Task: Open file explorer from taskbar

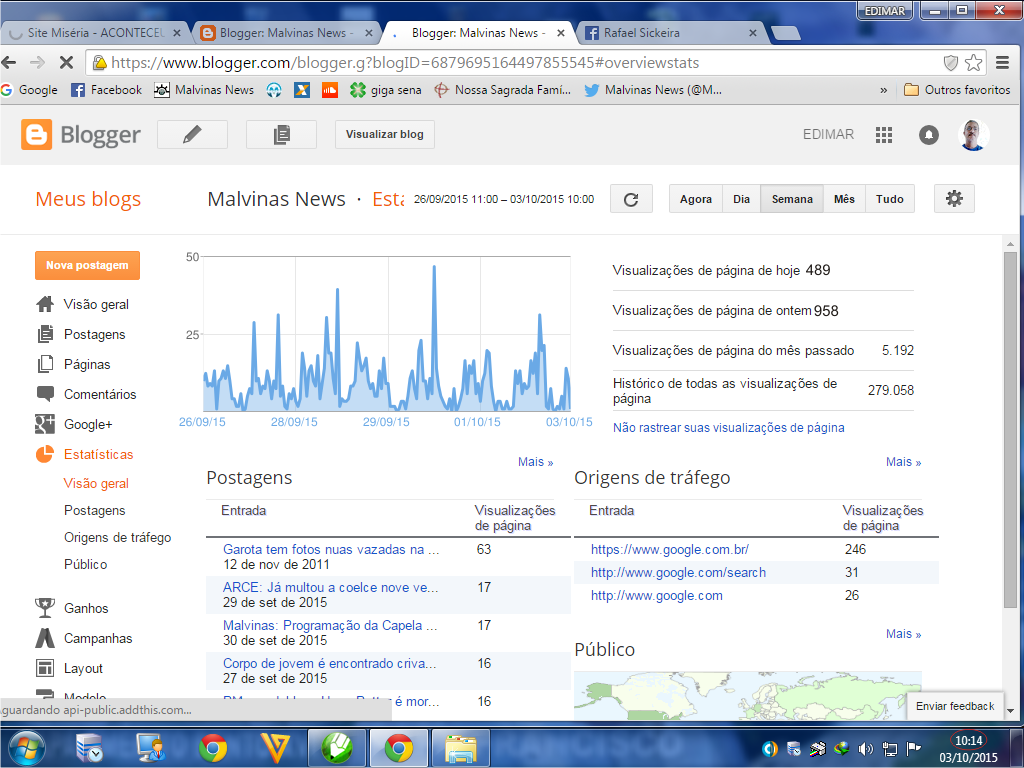Action: [x=460, y=748]
